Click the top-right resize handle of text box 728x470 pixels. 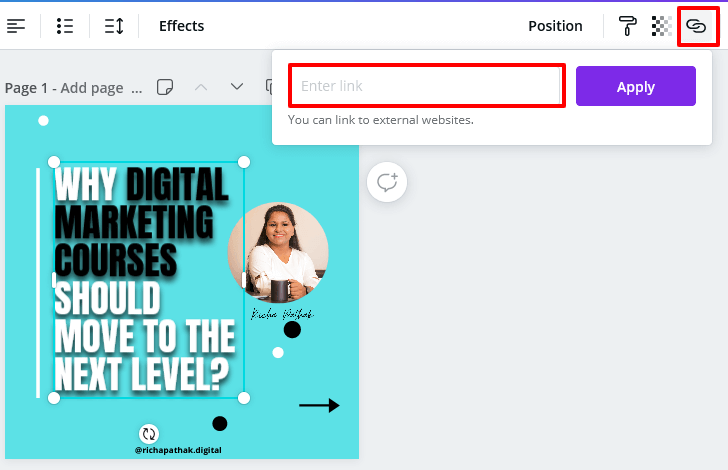point(244,162)
